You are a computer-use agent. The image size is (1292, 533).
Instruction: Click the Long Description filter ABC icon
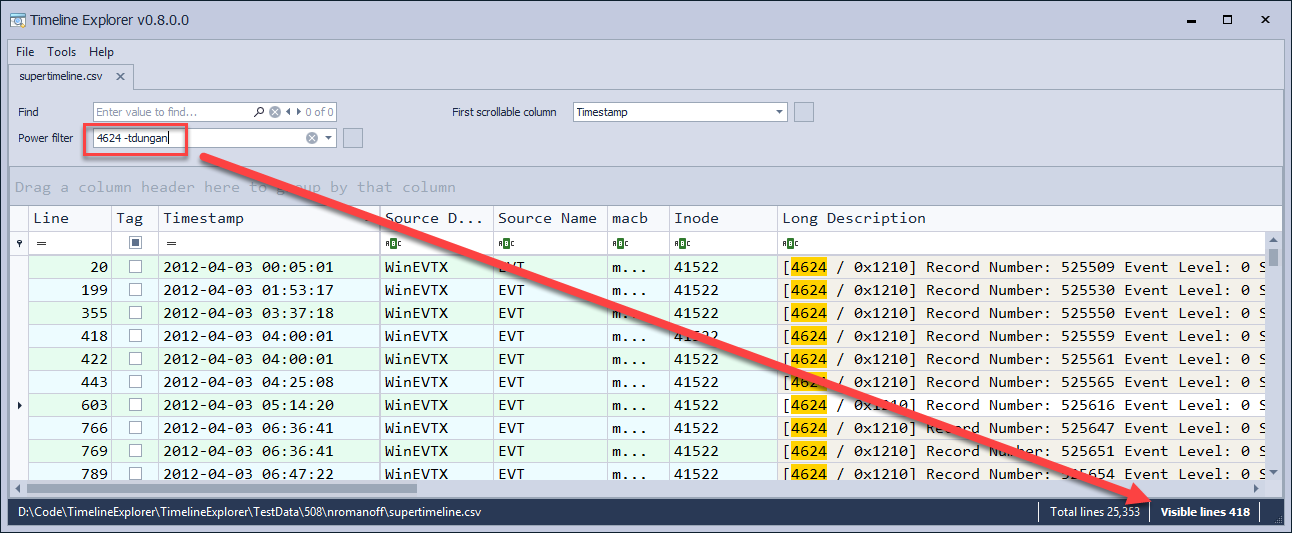pos(790,243)
